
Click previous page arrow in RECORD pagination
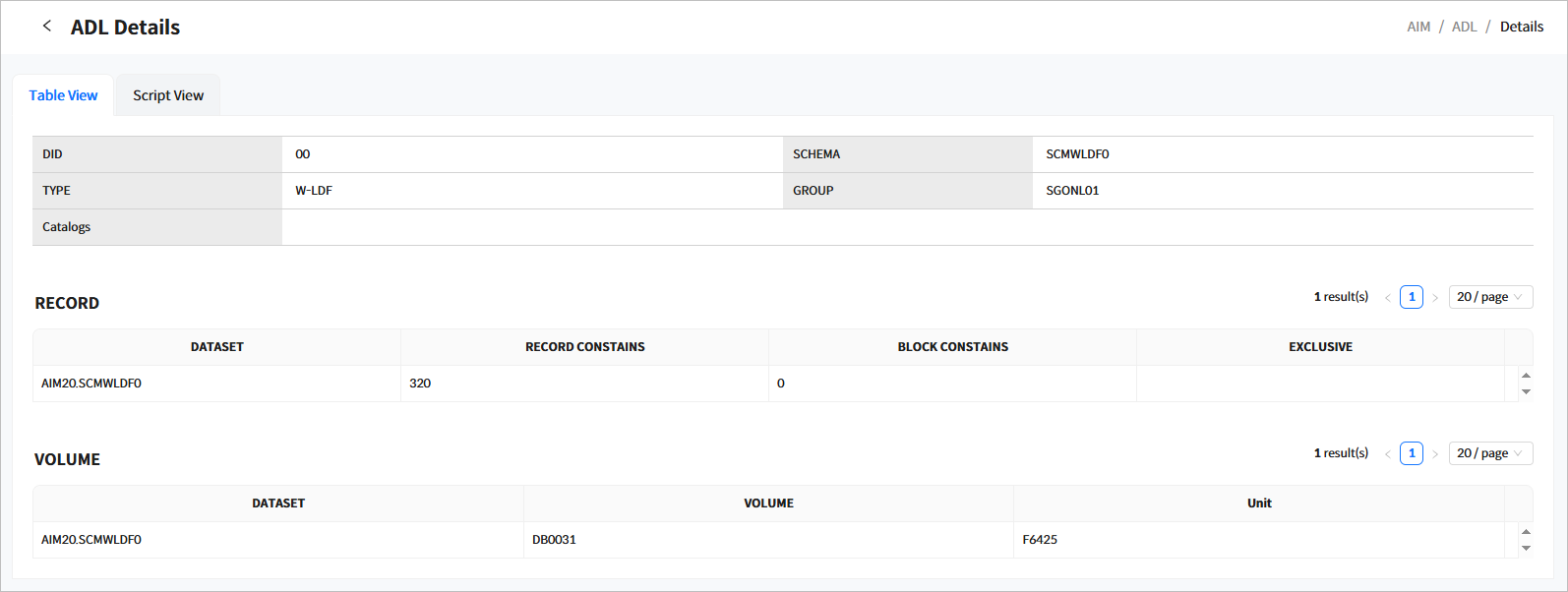coord(1388,298)
